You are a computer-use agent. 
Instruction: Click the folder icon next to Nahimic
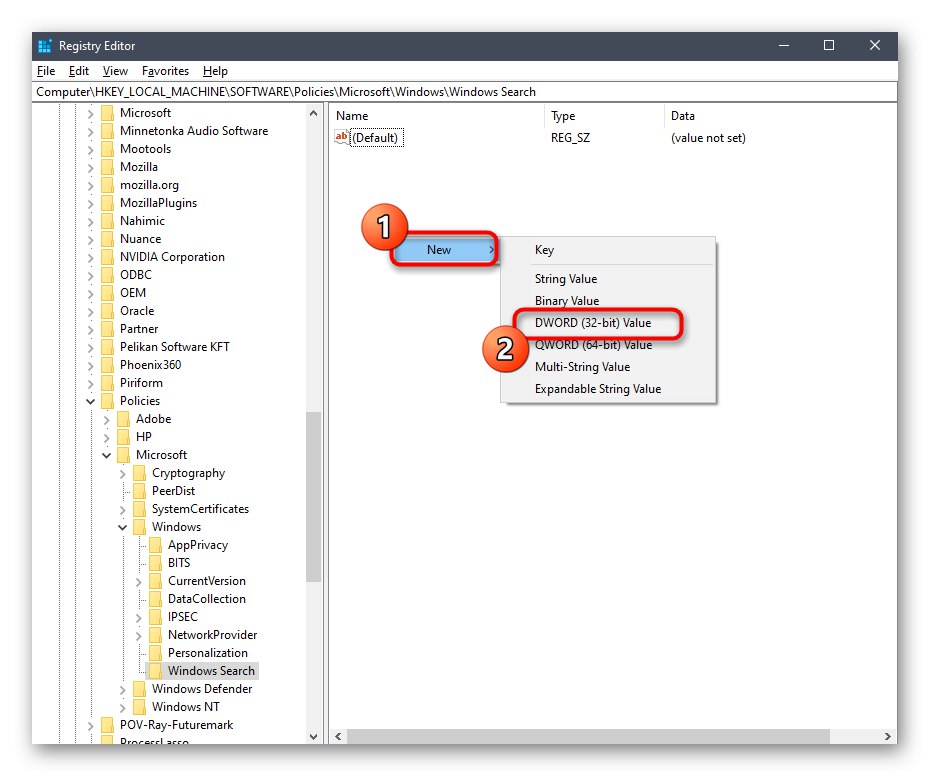pyautogui.click(x=107, y=221)
